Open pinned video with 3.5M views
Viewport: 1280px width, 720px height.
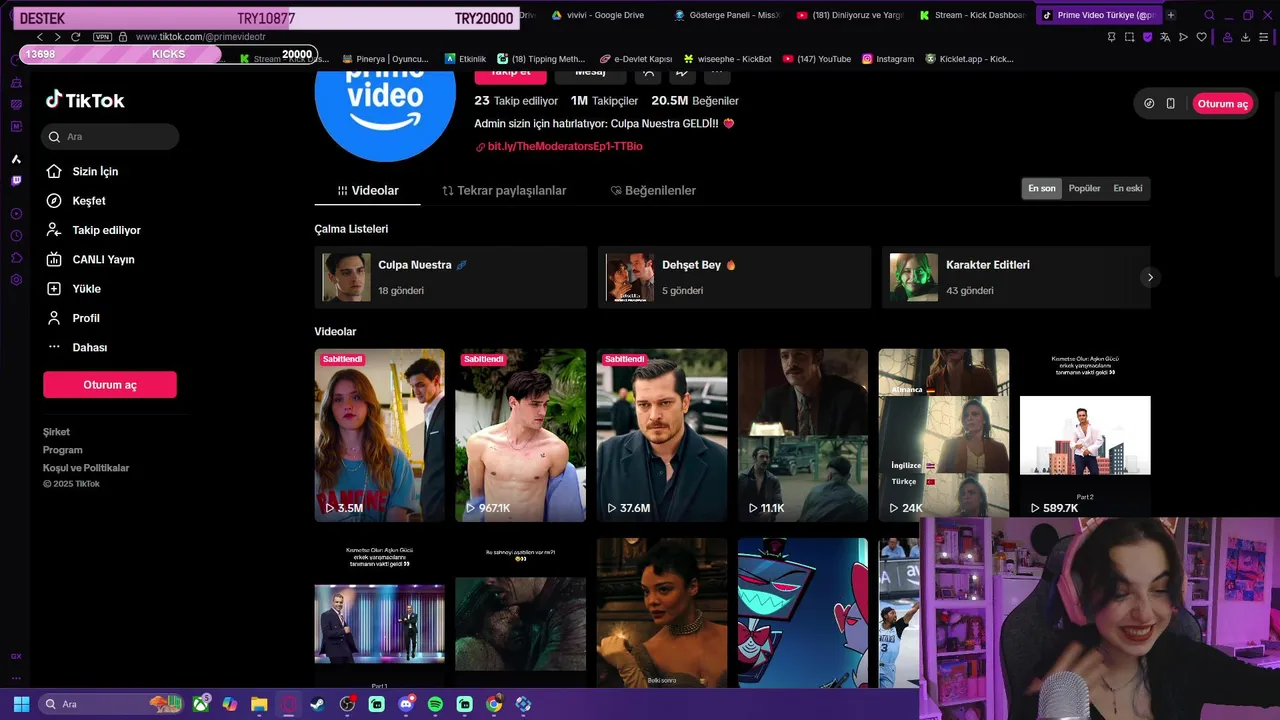point(379,435)
